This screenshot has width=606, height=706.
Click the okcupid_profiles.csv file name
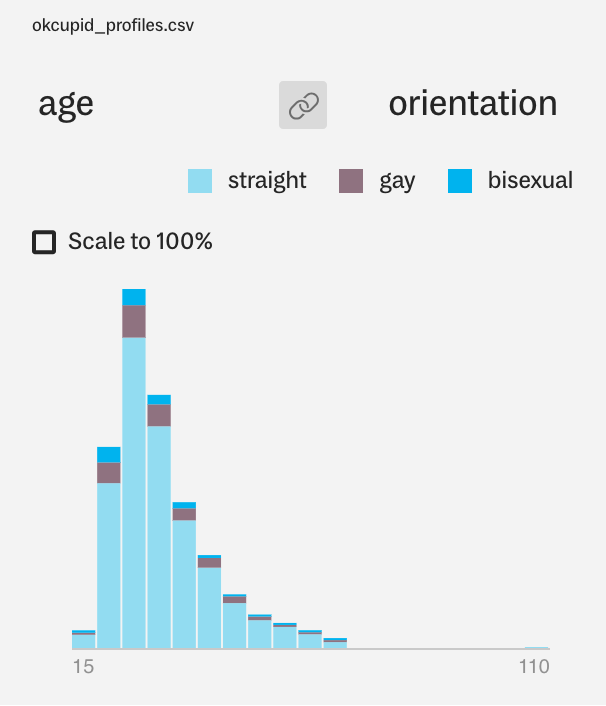point(113,25)
